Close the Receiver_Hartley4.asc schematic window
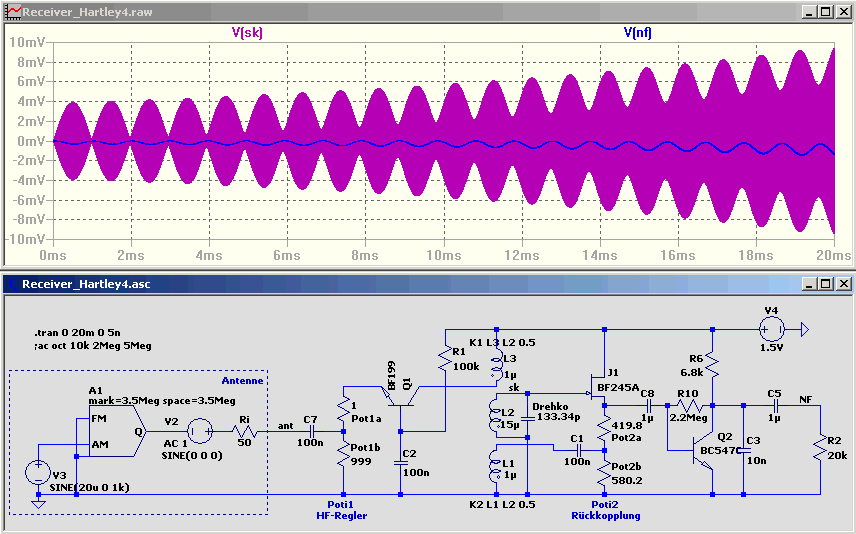856x534 pixels. pyautogui.click(x=842, y=284)
